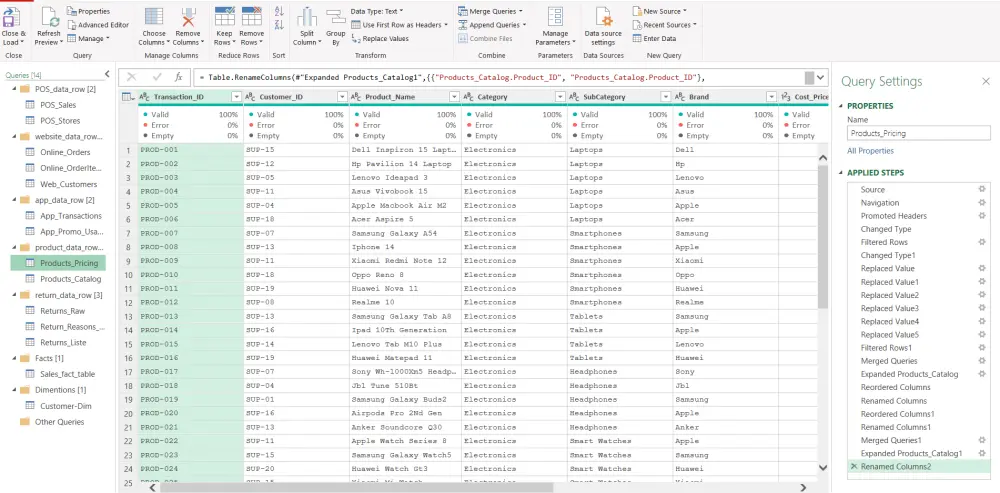Viewport: 1000px width, 493px height.
Task: Click the cell 'Apple Macbook Air M2'
Action: 405,205
